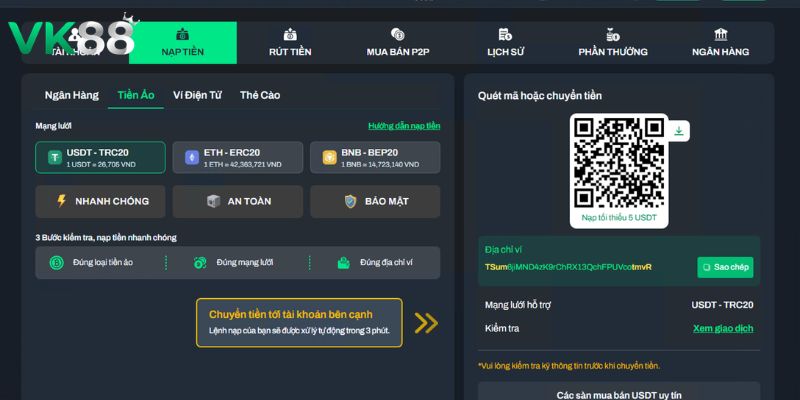Click the reward icon above PHẦN THƯỞNG
Image resolution: width=800 pixels, height=400 pixels.
point(613,35)
